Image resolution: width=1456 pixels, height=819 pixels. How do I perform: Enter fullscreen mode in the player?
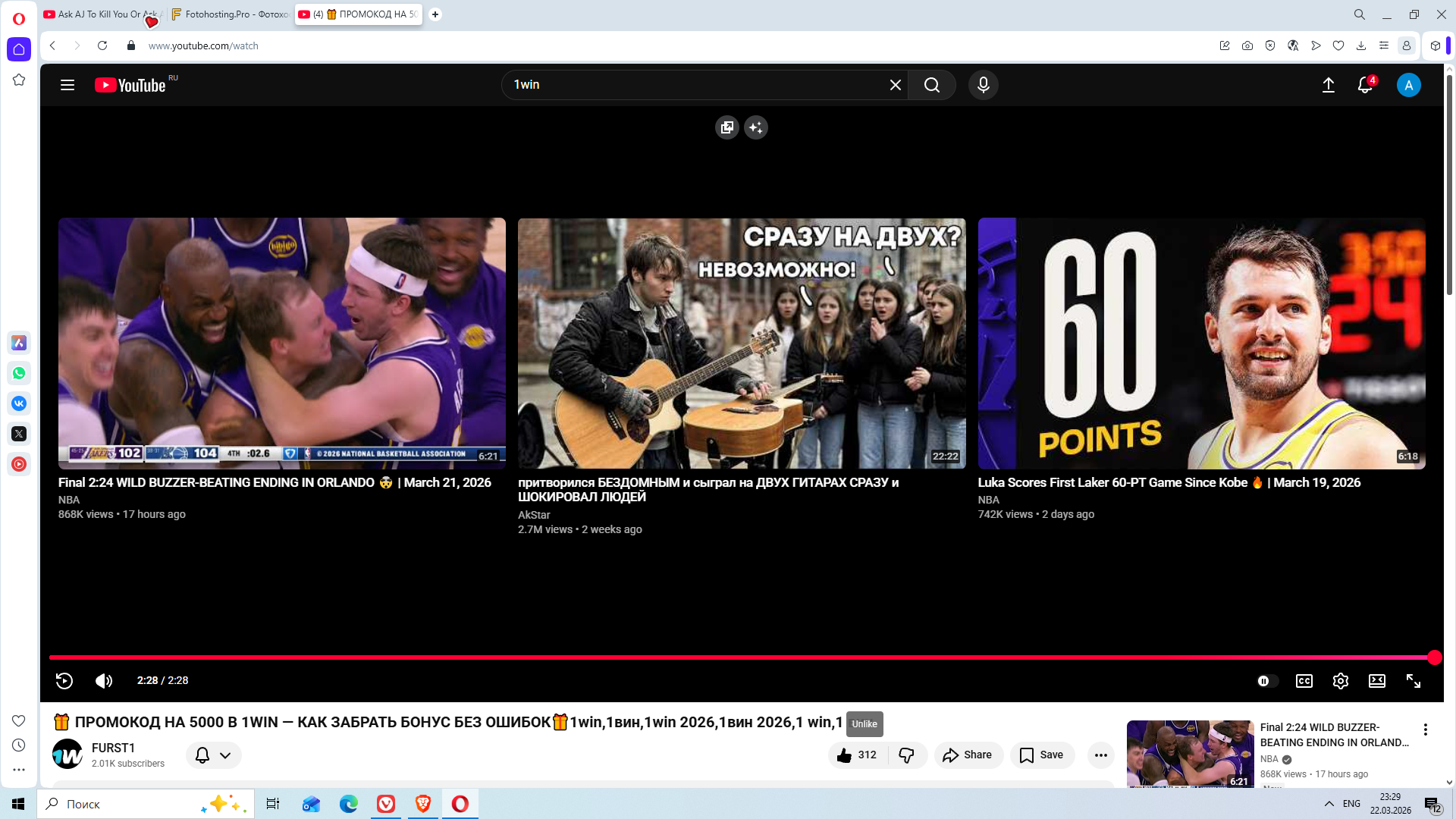[x=1413, y=681]
